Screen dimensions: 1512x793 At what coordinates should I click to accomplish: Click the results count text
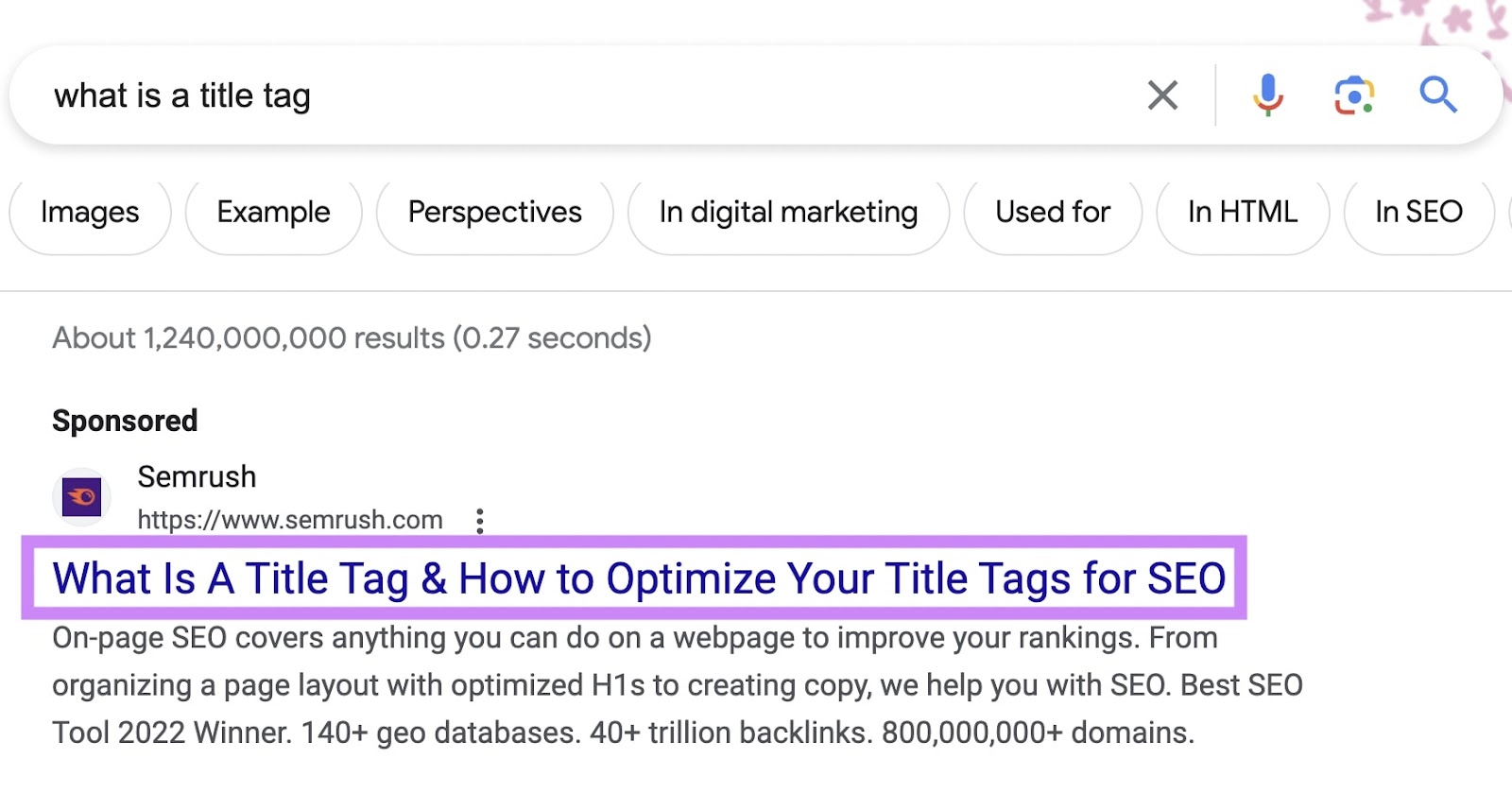(x=352, y=338)
